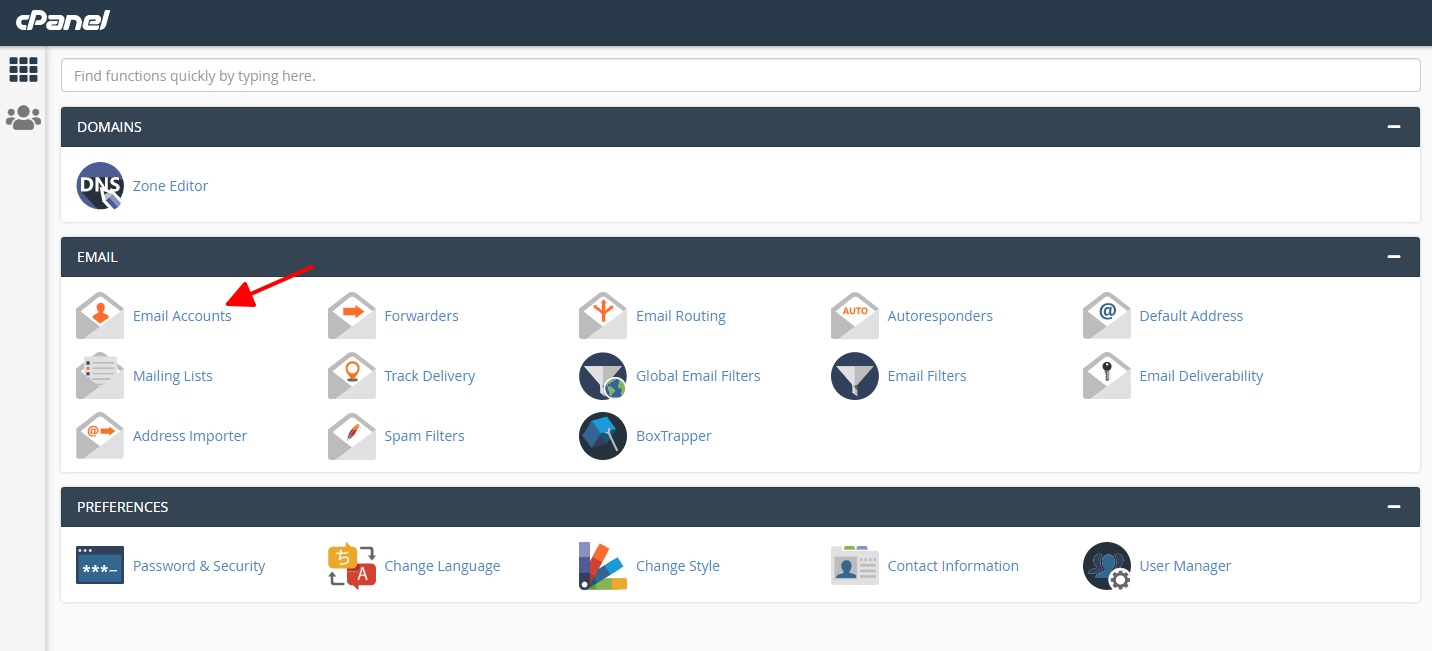The height and width of the screenshot is (651, 1432).
Task: Click the EMAIL section header title
Action: point(97,257)
